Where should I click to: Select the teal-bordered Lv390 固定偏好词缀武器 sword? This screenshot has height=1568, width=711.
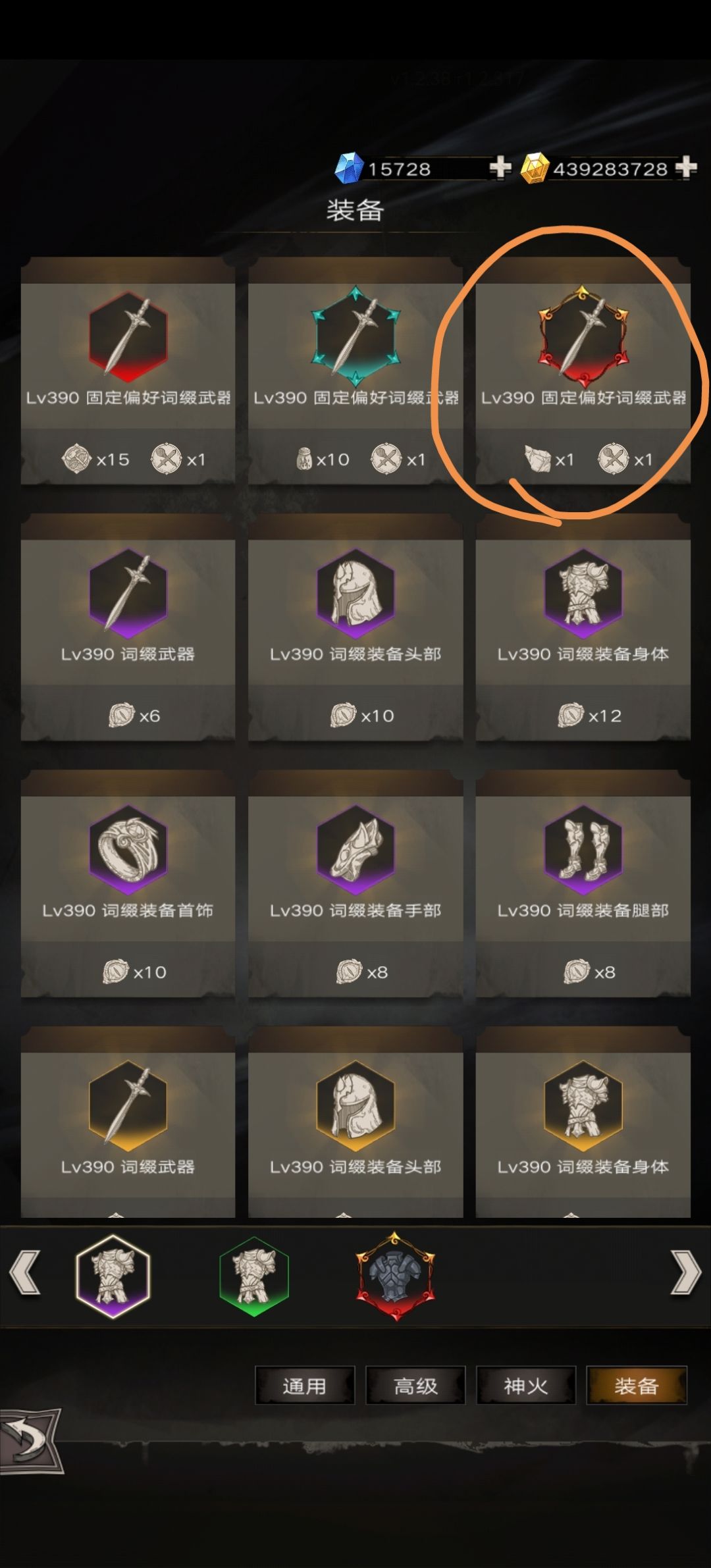[x=355, y=336]
